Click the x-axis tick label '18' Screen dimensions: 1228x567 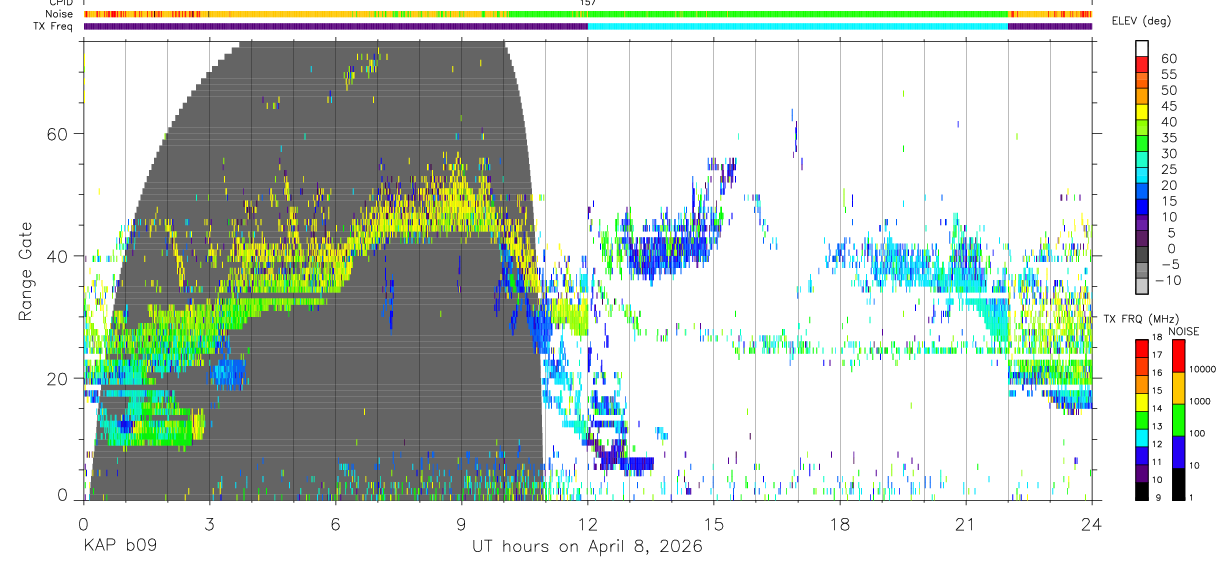(x=840, y=526)
